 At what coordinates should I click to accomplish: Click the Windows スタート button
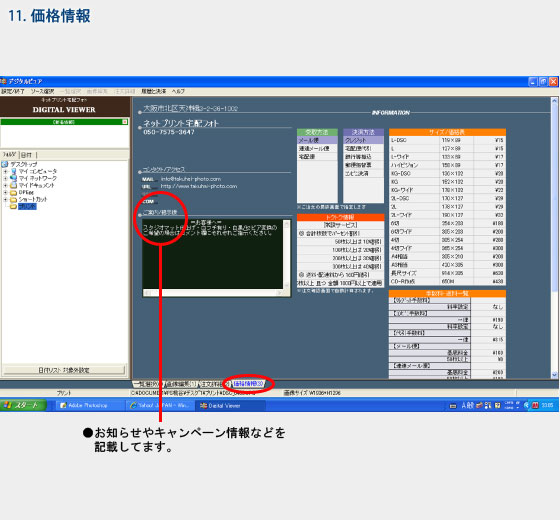tap(23, 405)
